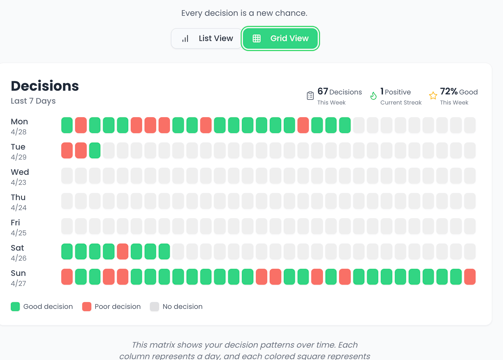Click first empty square in Wed row

click(x=67, y=176)
